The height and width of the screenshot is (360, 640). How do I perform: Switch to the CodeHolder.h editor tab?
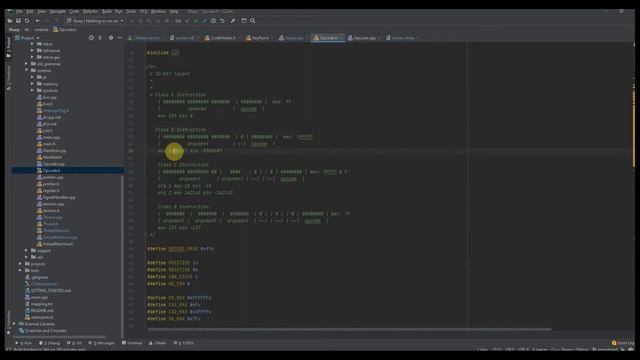[x=222, y=38]
